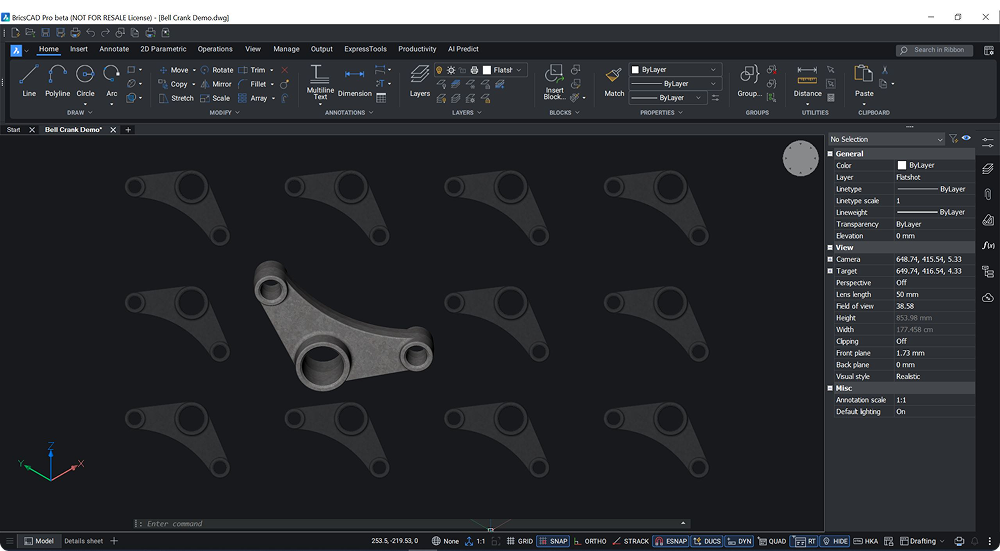Select the Match properties tool
Viewport: 1000px width, 551px height.
614,81
